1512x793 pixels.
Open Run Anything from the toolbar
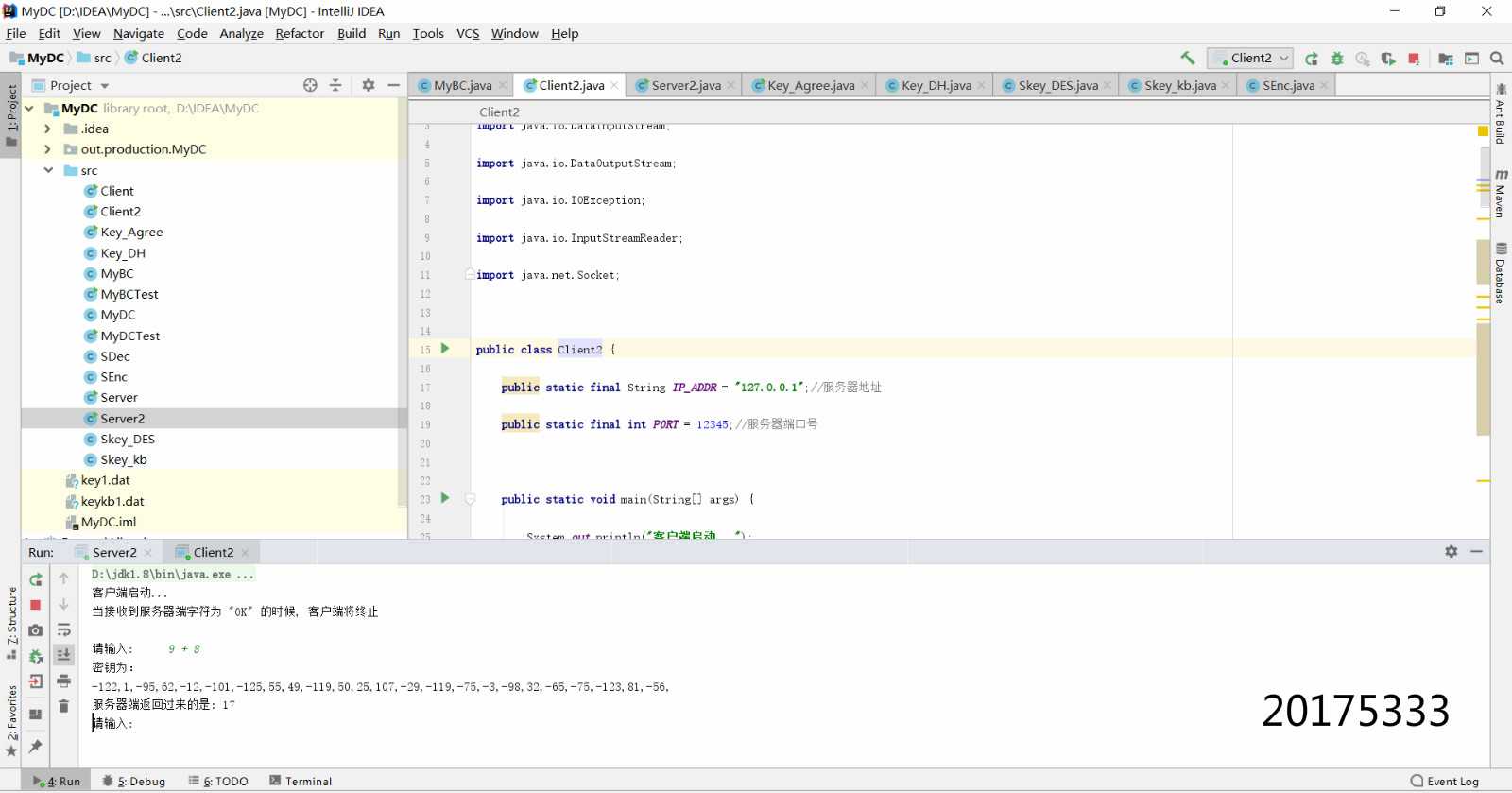click(1471, 59)
